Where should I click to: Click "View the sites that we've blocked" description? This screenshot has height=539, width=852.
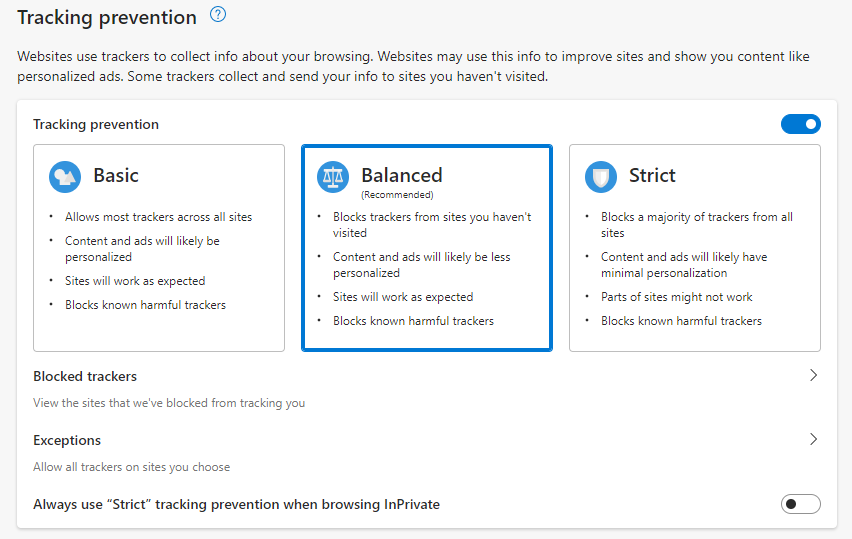[x=169, y=403]
